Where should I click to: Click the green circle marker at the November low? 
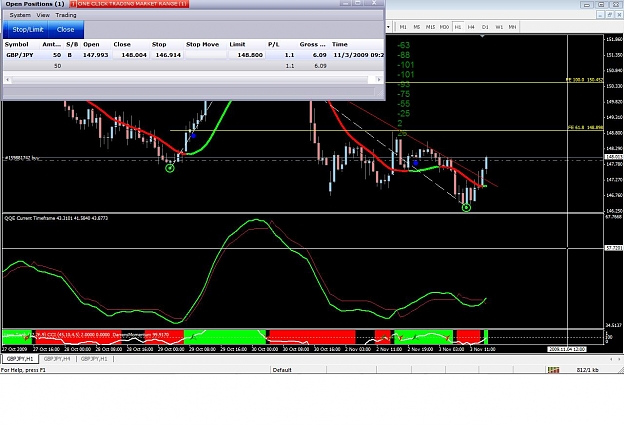(x=466, y=207)
